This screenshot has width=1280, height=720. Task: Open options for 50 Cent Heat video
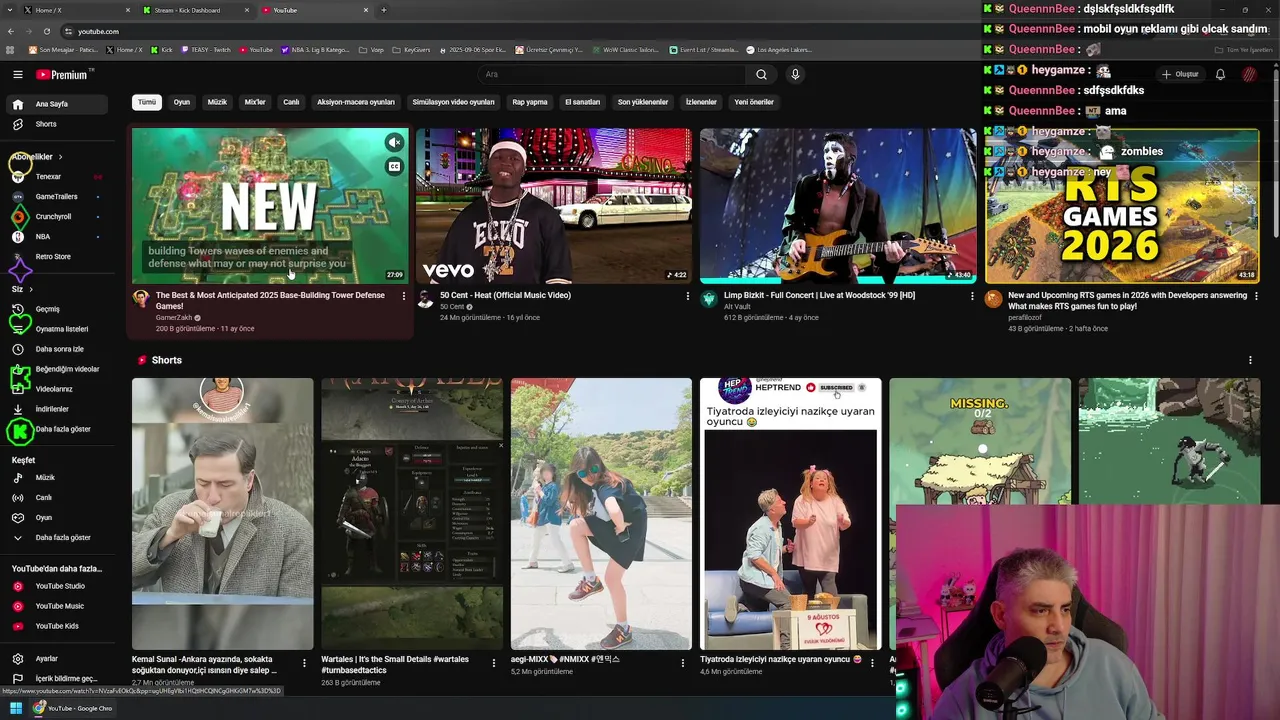click(688, 296)
